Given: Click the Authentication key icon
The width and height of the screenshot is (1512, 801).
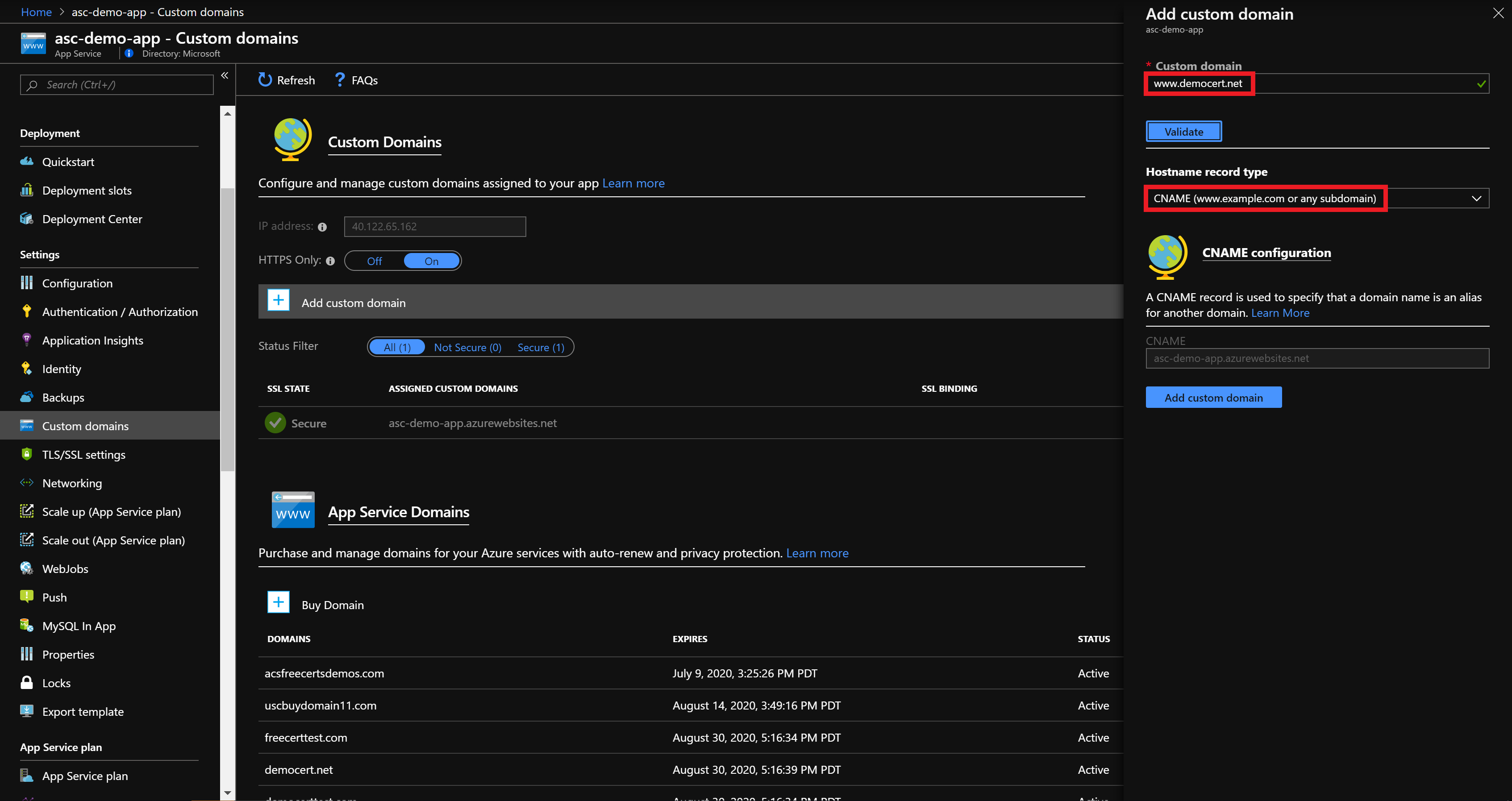Looking at the screenshot, I should 26,311.
